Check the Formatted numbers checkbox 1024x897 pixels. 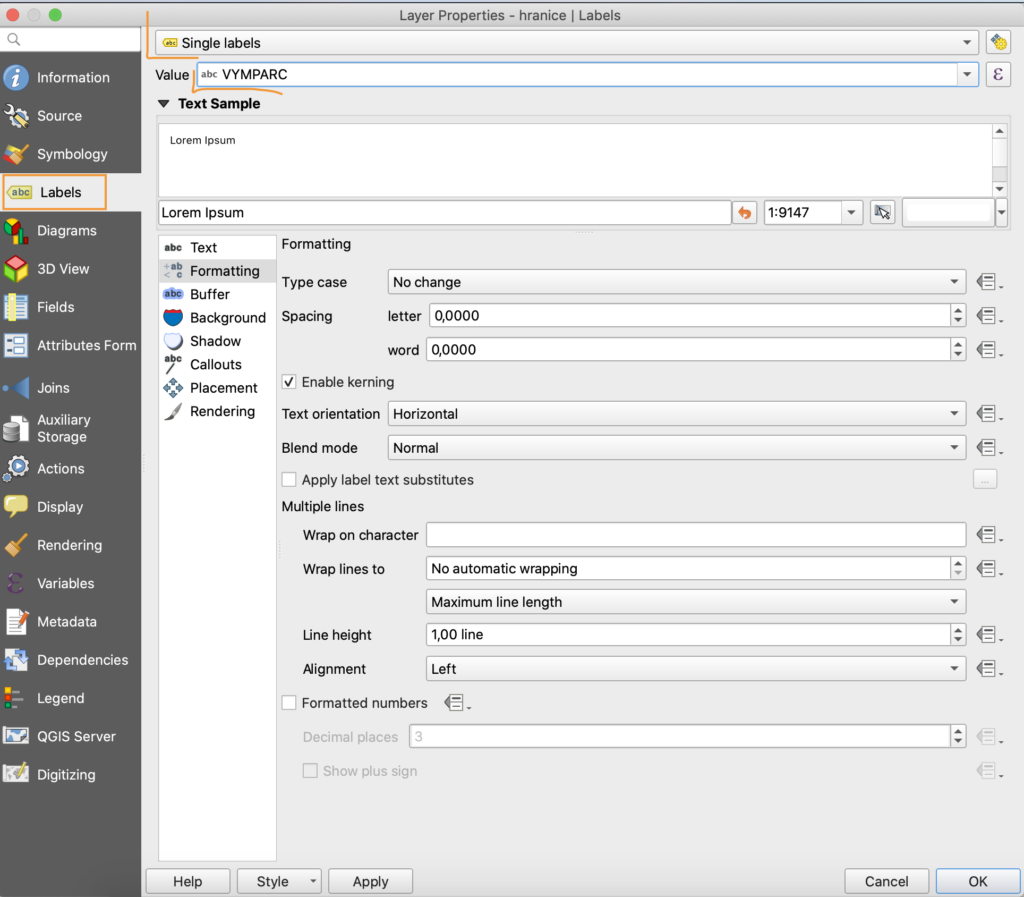pos(289,703)
